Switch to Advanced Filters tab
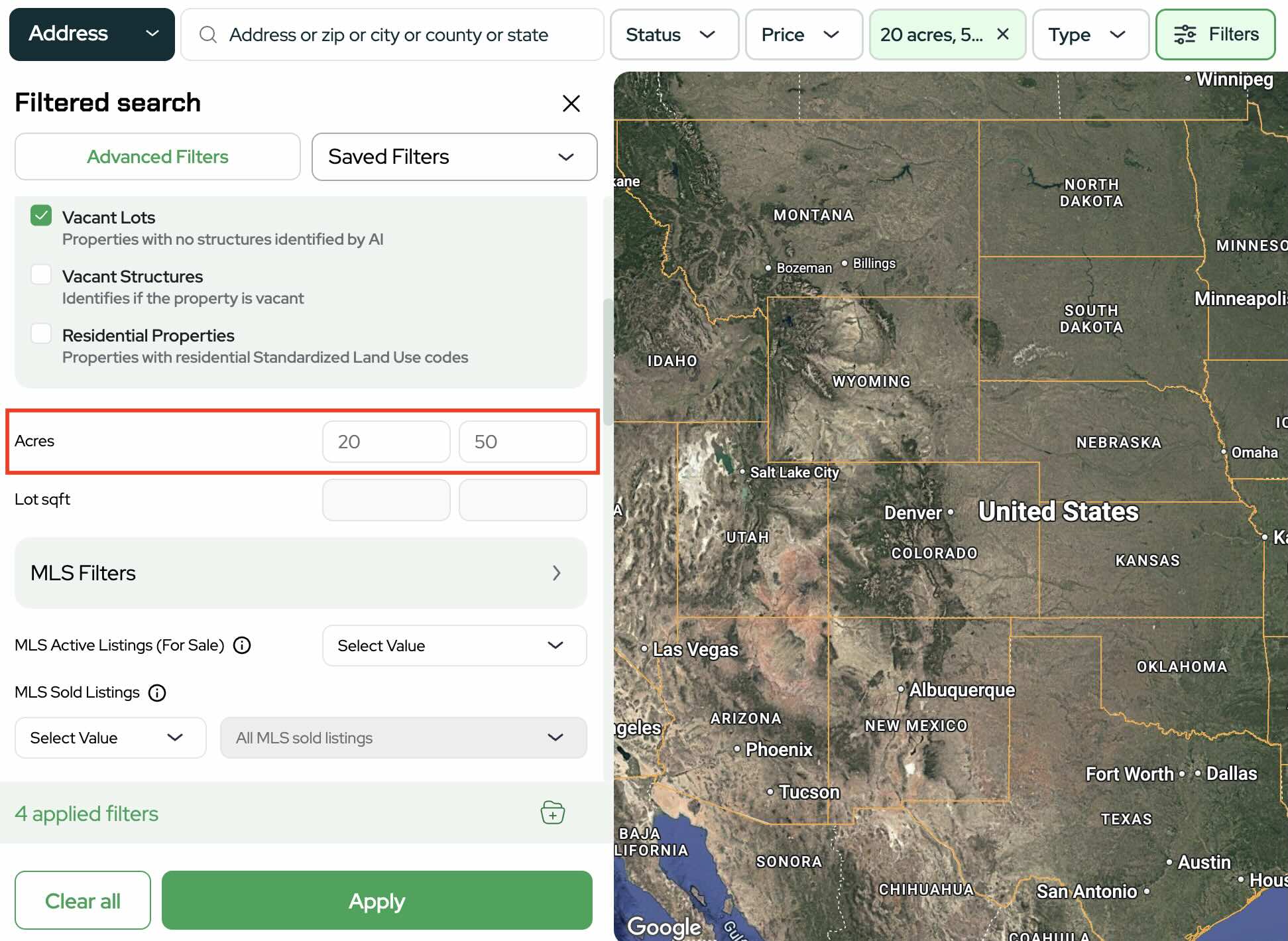This screenshot has height=941, width=1288. point(158,157)
